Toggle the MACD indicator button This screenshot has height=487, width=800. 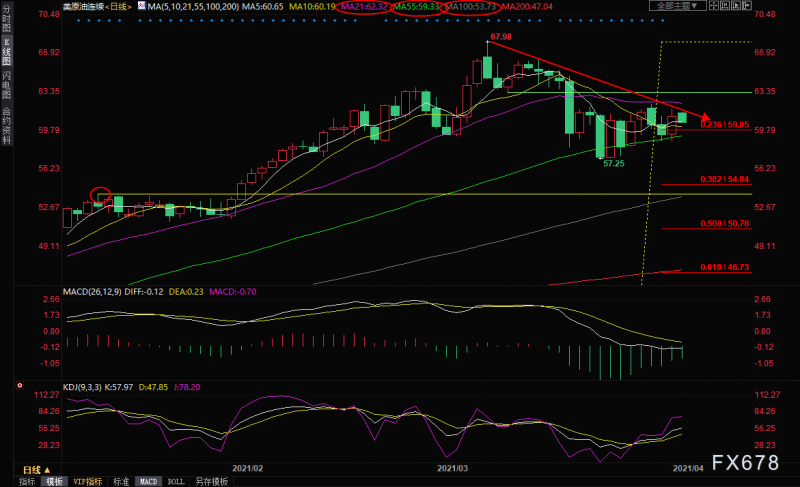(148, 481)
